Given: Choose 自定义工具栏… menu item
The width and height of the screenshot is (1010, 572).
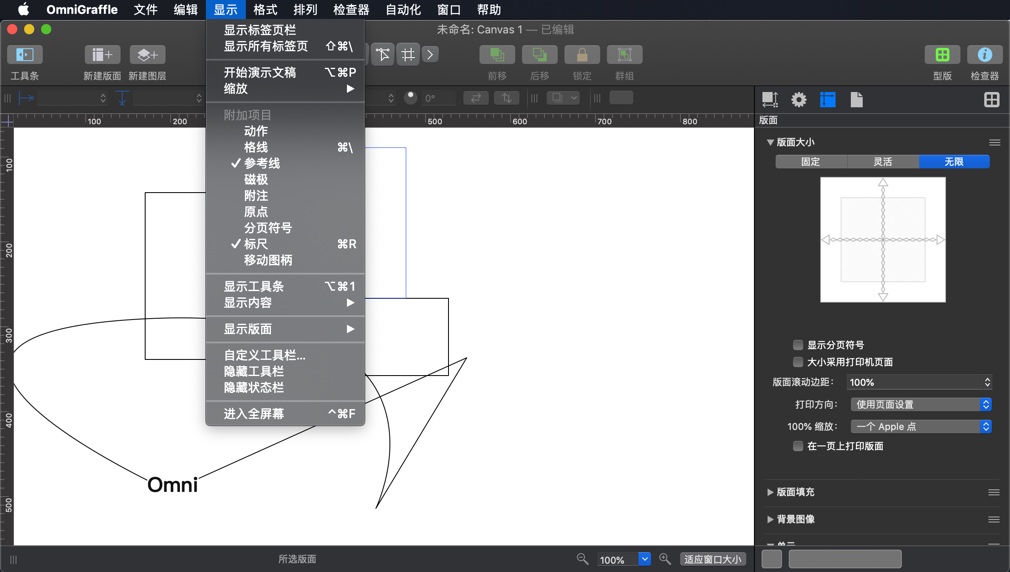Looking at the screenshot, I should click(285, 356).
